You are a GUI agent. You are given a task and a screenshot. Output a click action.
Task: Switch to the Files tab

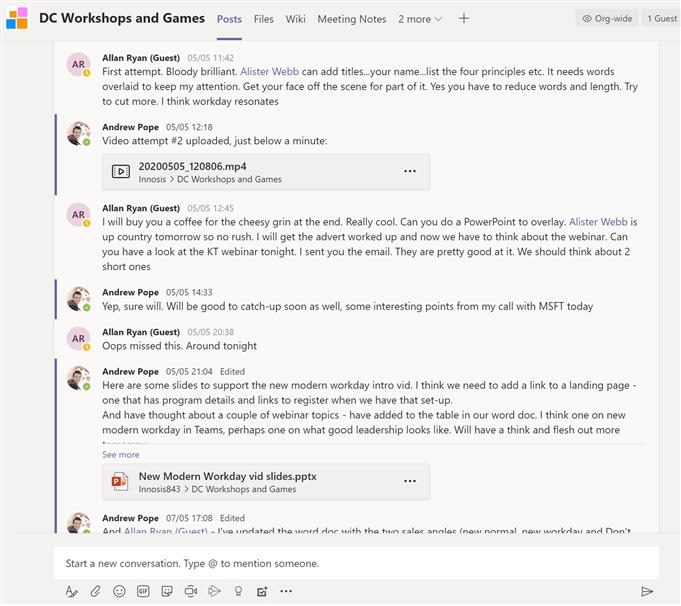coord(264,19)
